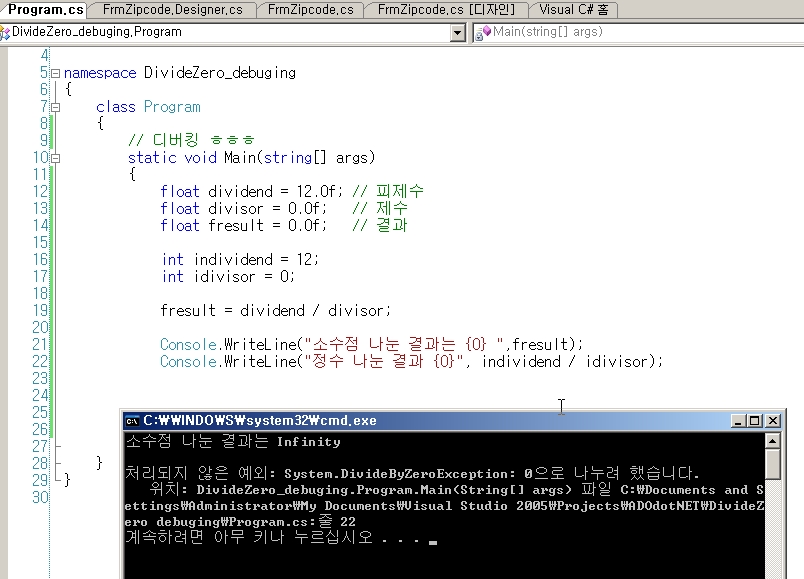The width and height of the screenshot is (804, 579).
Task: Open the FrmZipcode.Designer.cs tab
Action: pyautogui.click(x=172, y=10)
